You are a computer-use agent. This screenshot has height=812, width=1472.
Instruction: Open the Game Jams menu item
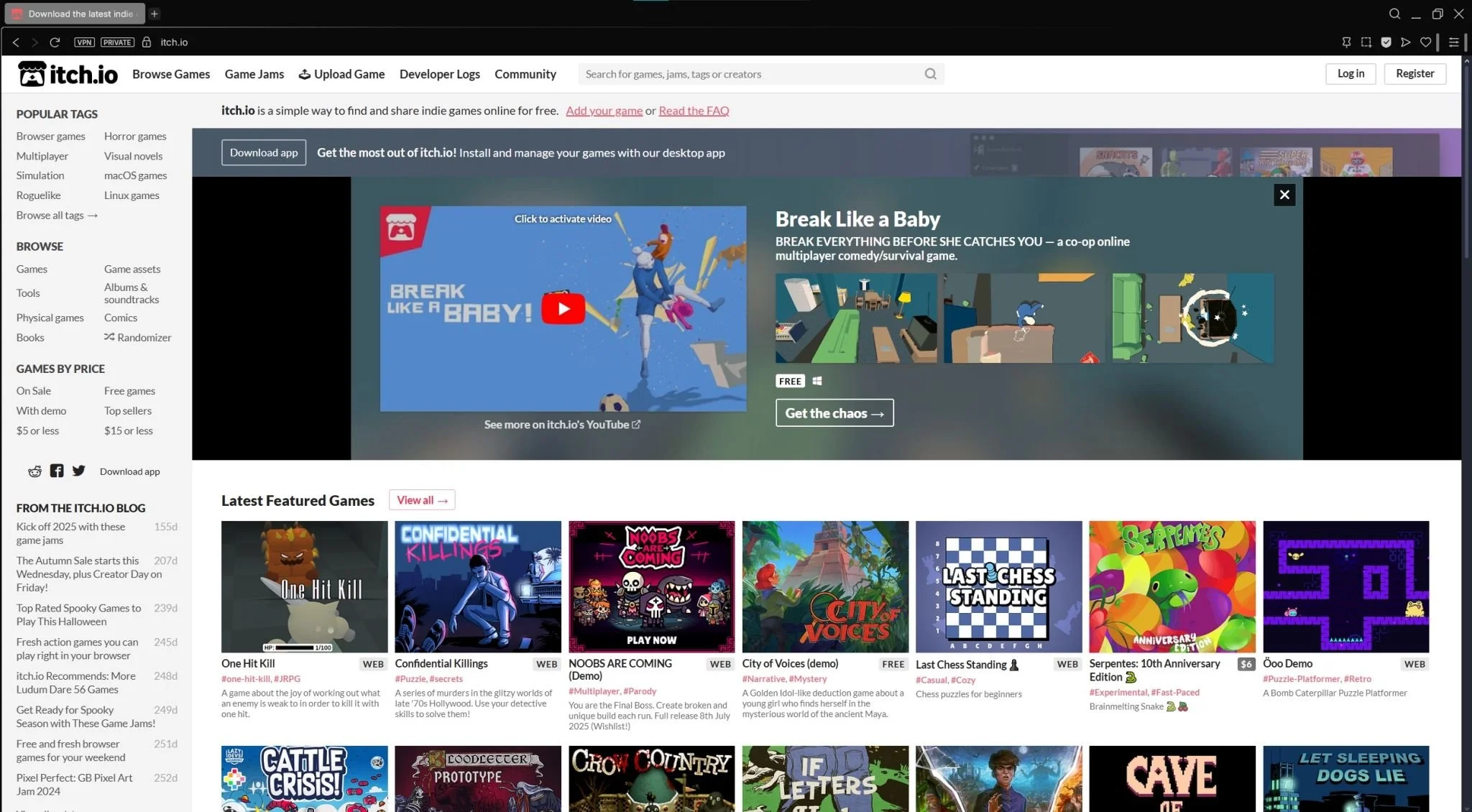254,74
